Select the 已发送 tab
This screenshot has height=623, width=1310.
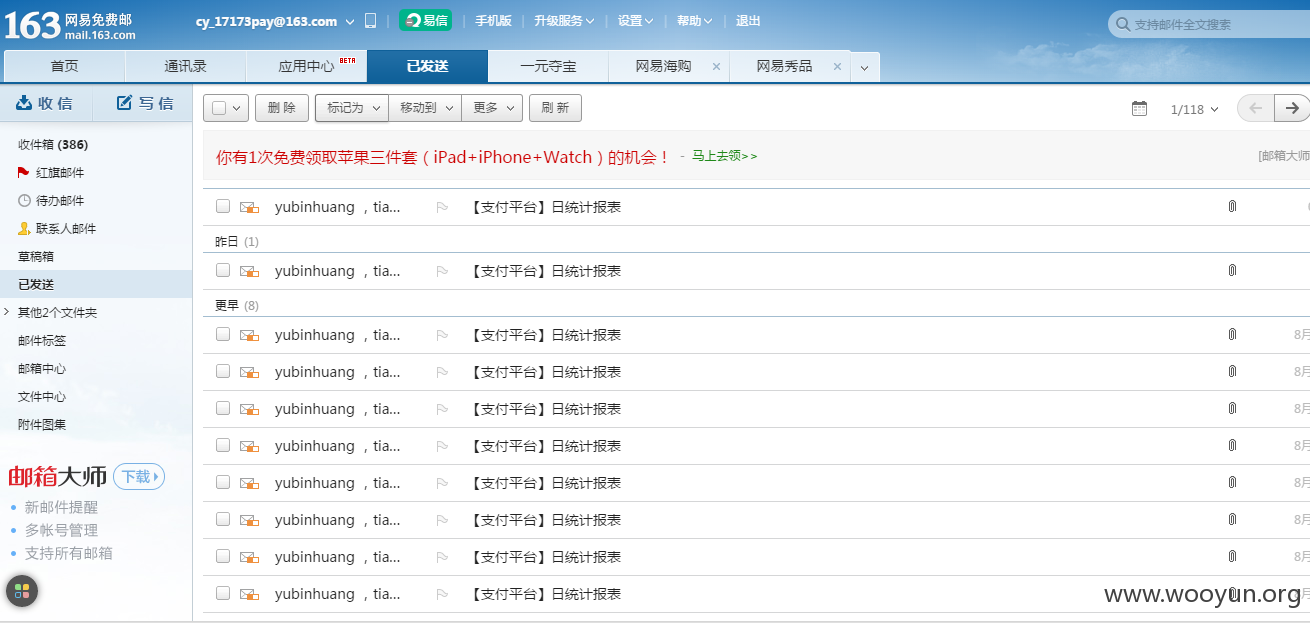[427, 66]
